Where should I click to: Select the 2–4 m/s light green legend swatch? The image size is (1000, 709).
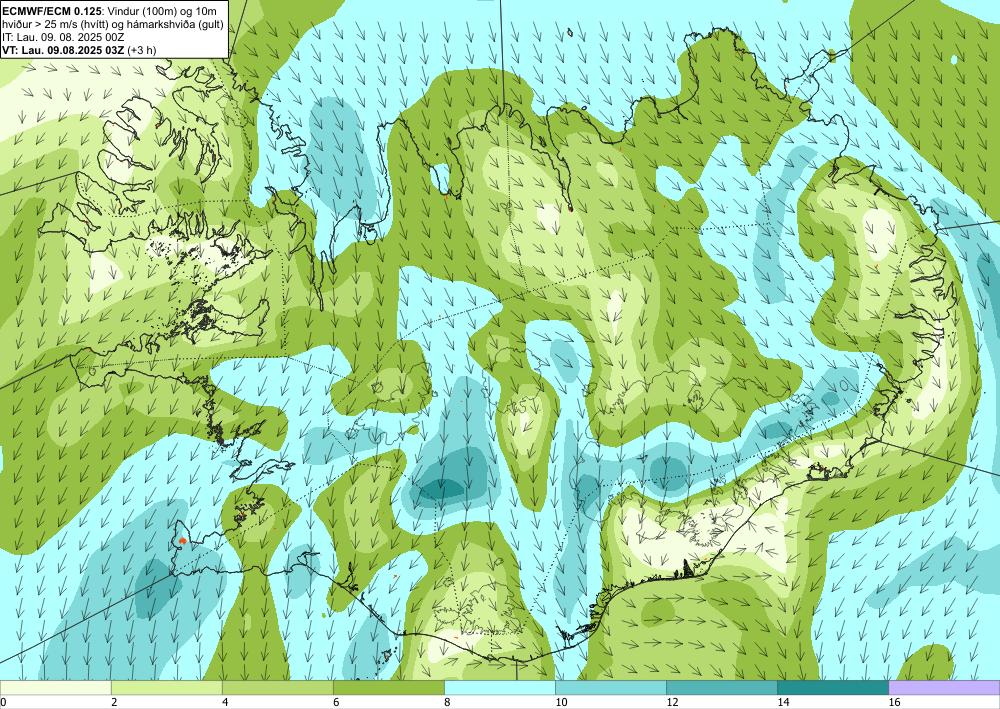pos(166,687)
